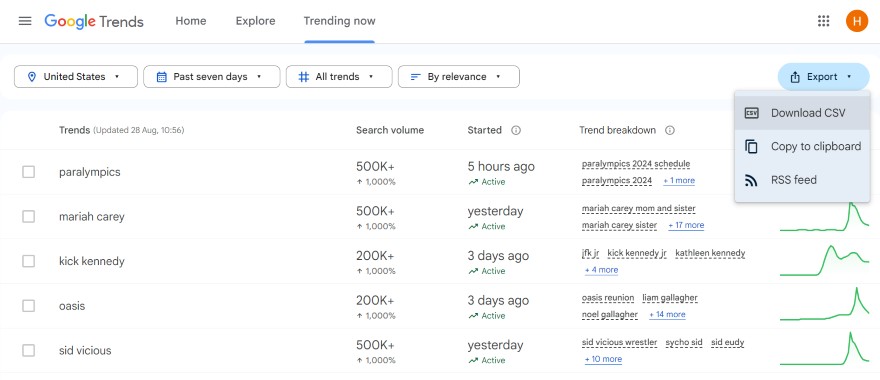Open 'kick kennedy jr' breakdown term
This screenshot has height=380, width=880.
point(637,253)
